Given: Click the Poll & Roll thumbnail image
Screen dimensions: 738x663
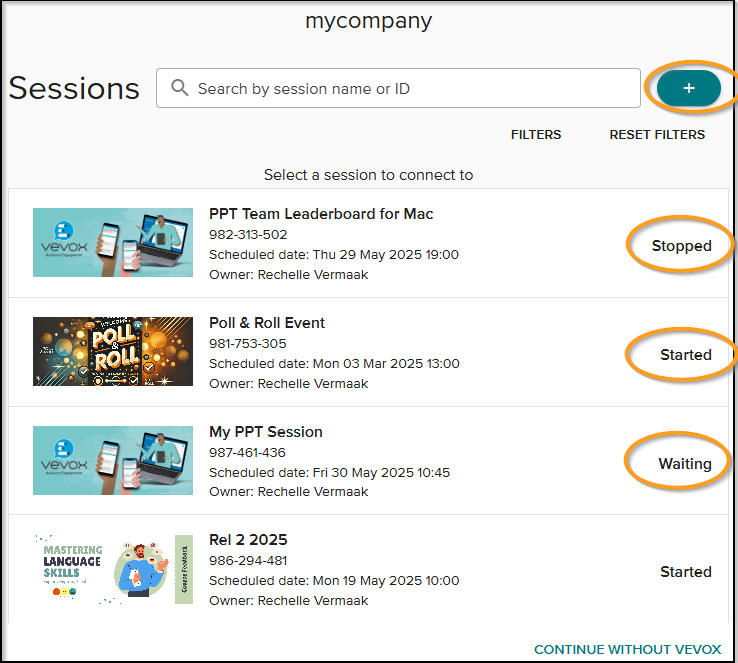Looking at the screenshot, I should [113, 351].
